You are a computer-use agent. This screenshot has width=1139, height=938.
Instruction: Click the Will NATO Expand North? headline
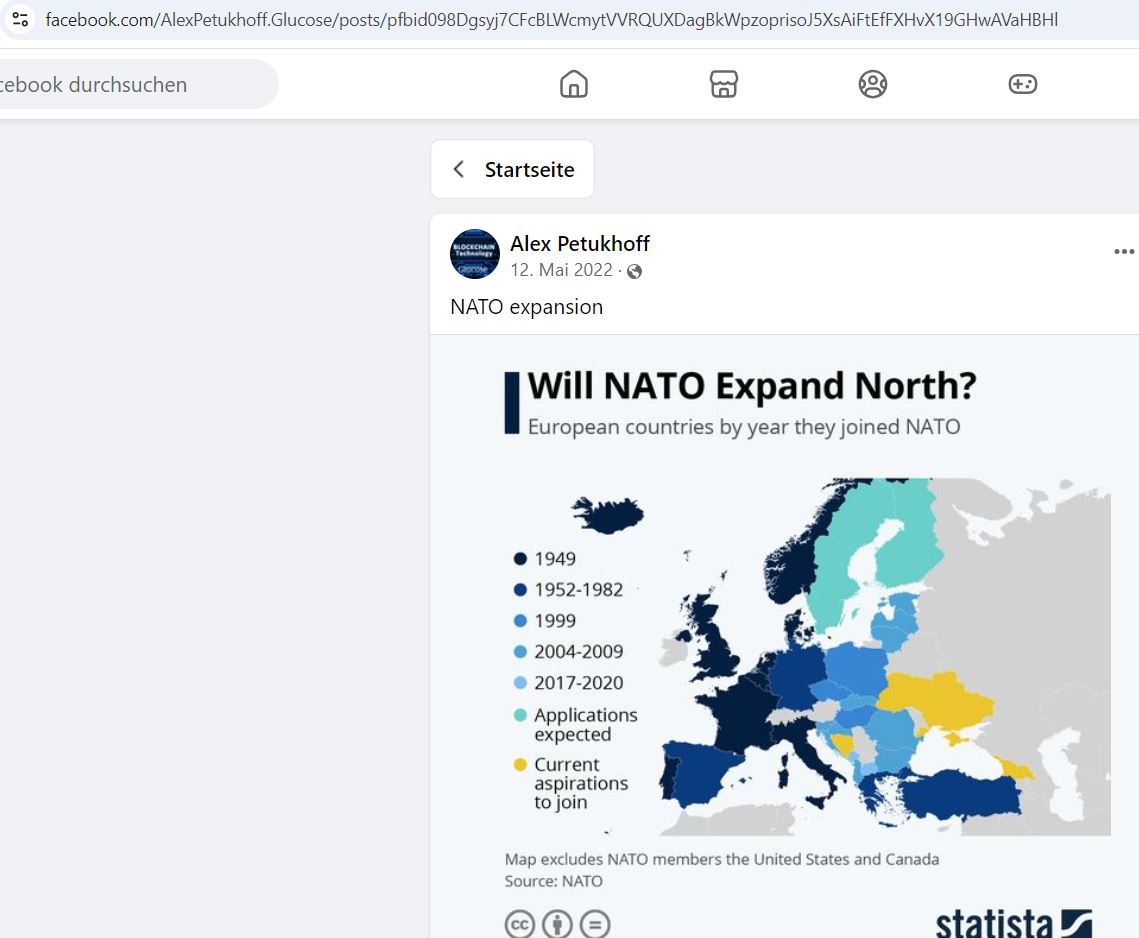tap(752, 385)
